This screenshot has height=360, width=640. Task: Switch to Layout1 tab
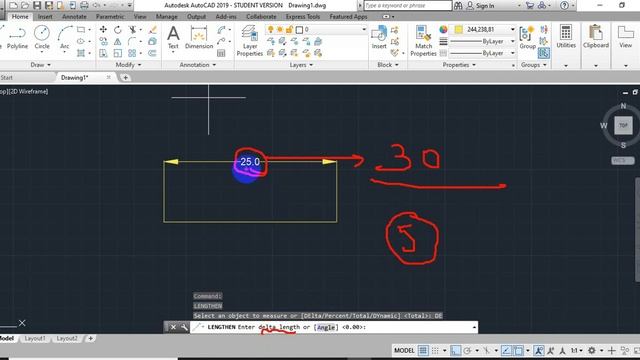pos(35,338)
